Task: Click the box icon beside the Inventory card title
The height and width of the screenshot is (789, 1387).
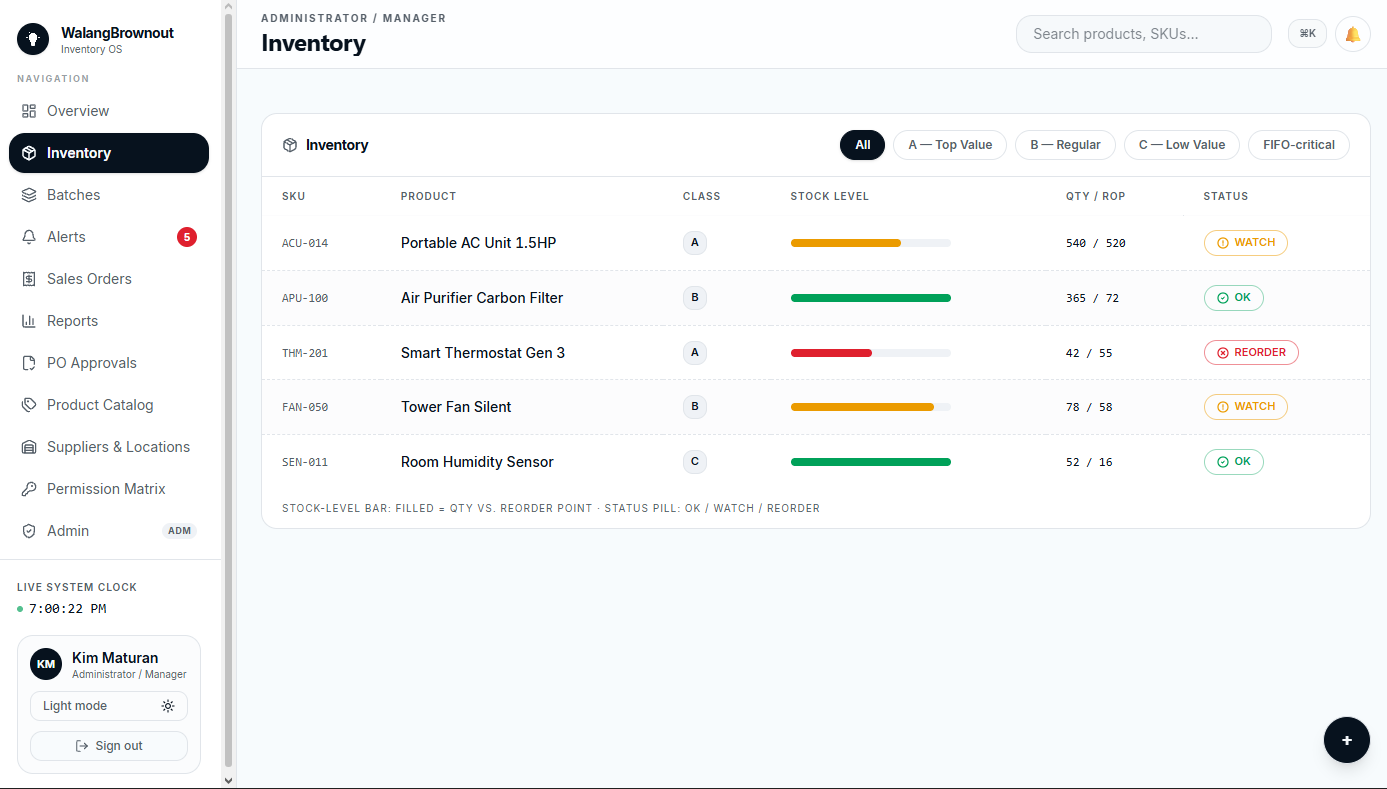Action: (x=290, y=145)
